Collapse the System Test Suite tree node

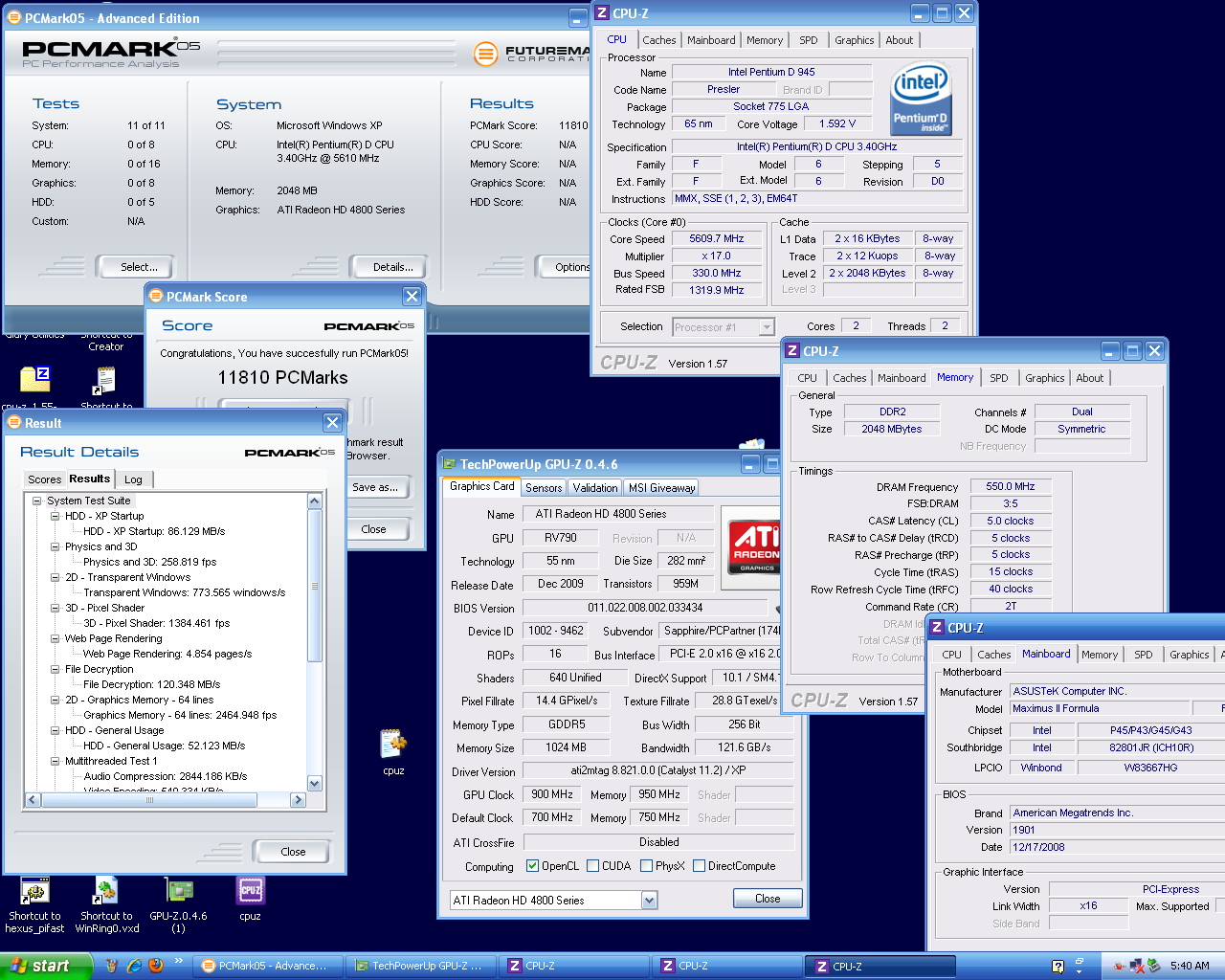coord(36,501)
